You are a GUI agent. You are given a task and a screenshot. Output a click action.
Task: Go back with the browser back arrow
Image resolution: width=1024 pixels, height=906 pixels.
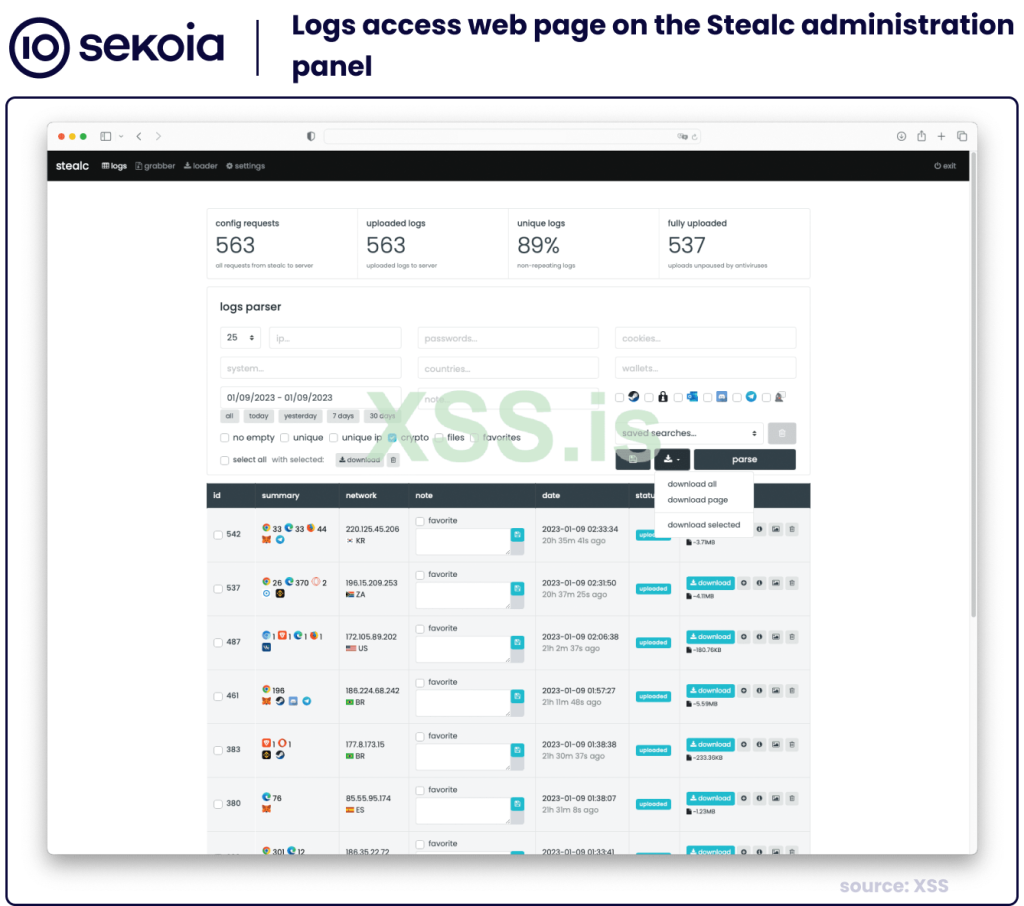tap(139, 137)
